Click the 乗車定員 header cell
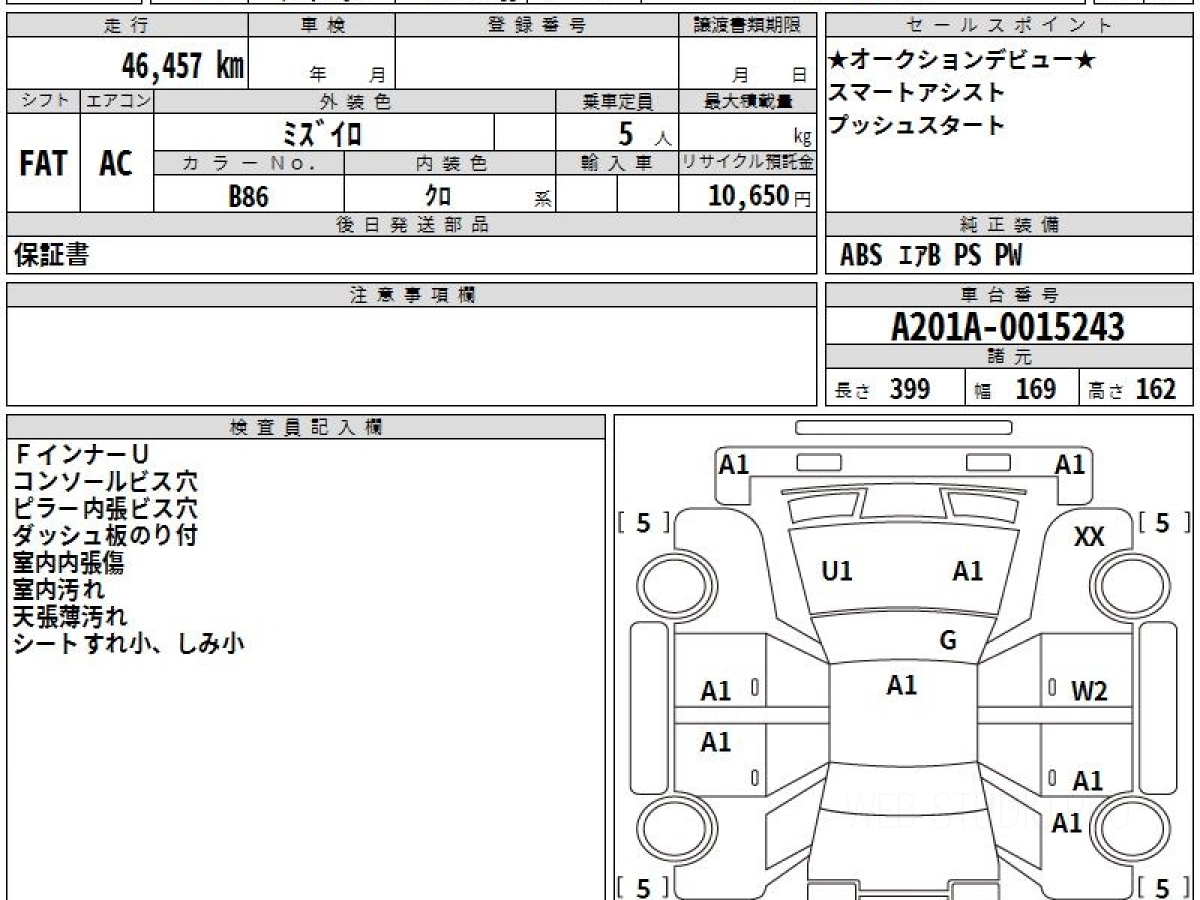1200x900 pixels. coord(617,102)
